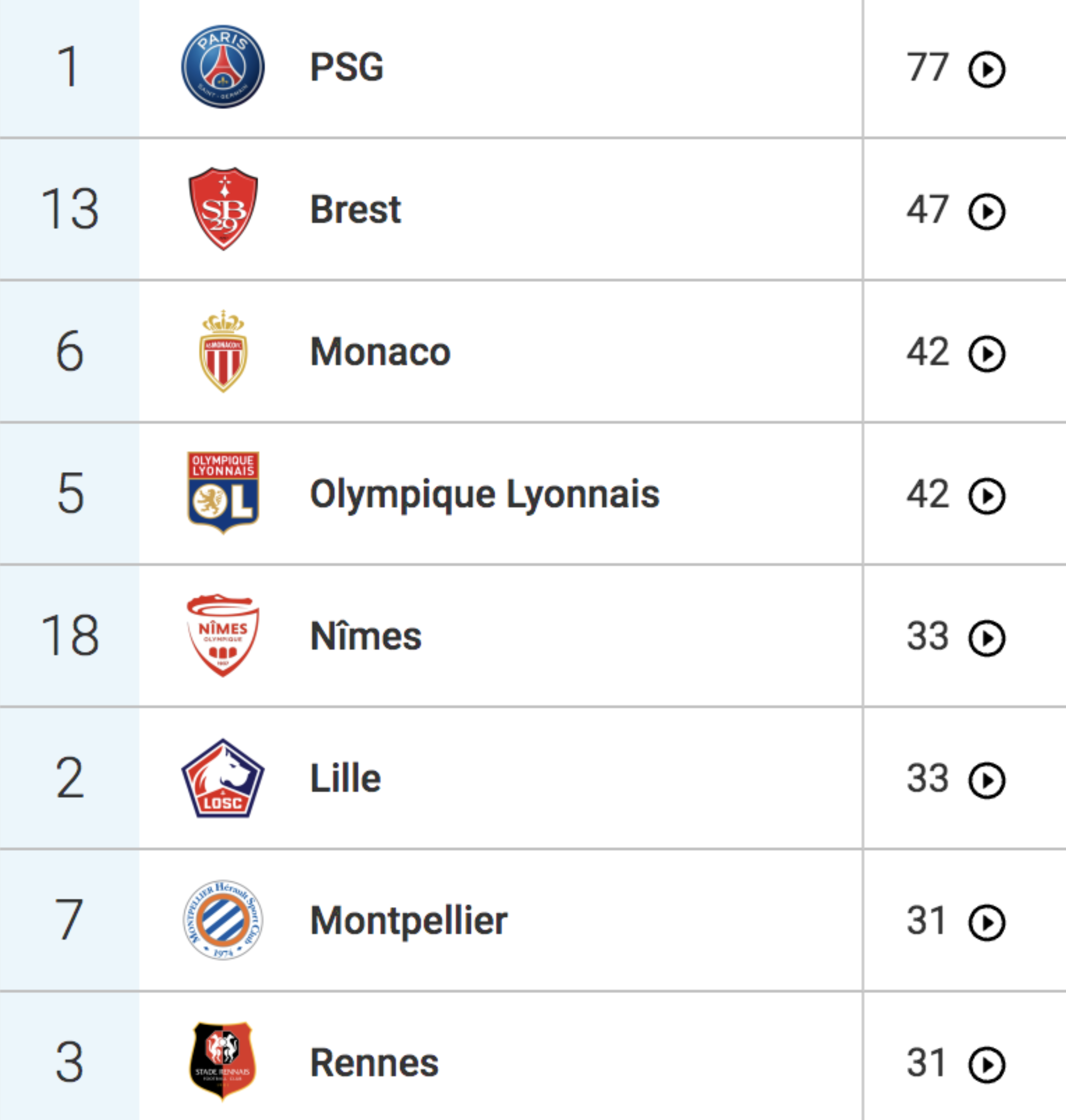Play the video next to PSG's 77
The width and height of the screenshot is (1066, 1120).
tap(987, 69)
